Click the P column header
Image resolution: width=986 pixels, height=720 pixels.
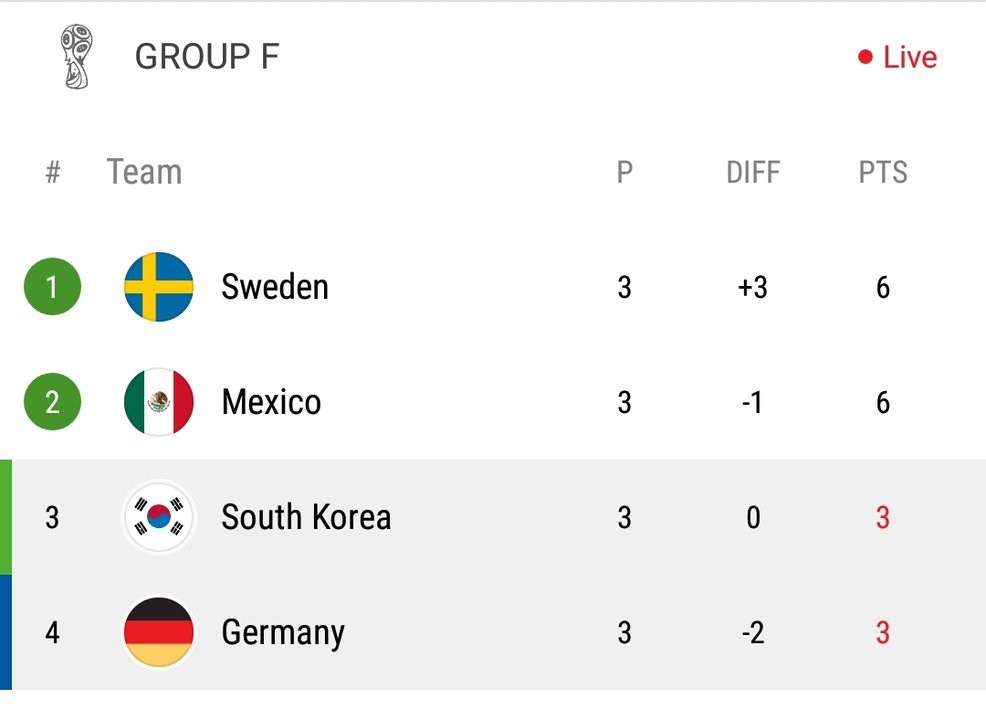pos(624,172)
